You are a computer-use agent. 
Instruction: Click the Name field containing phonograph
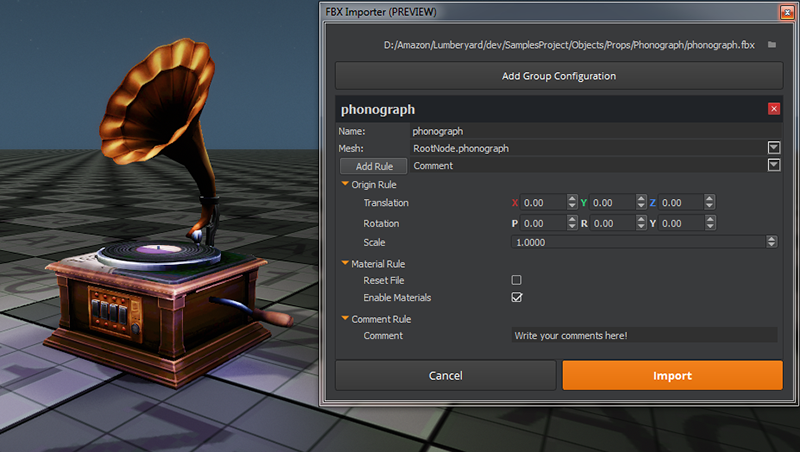pyautogui.click(x=595, y=131)
